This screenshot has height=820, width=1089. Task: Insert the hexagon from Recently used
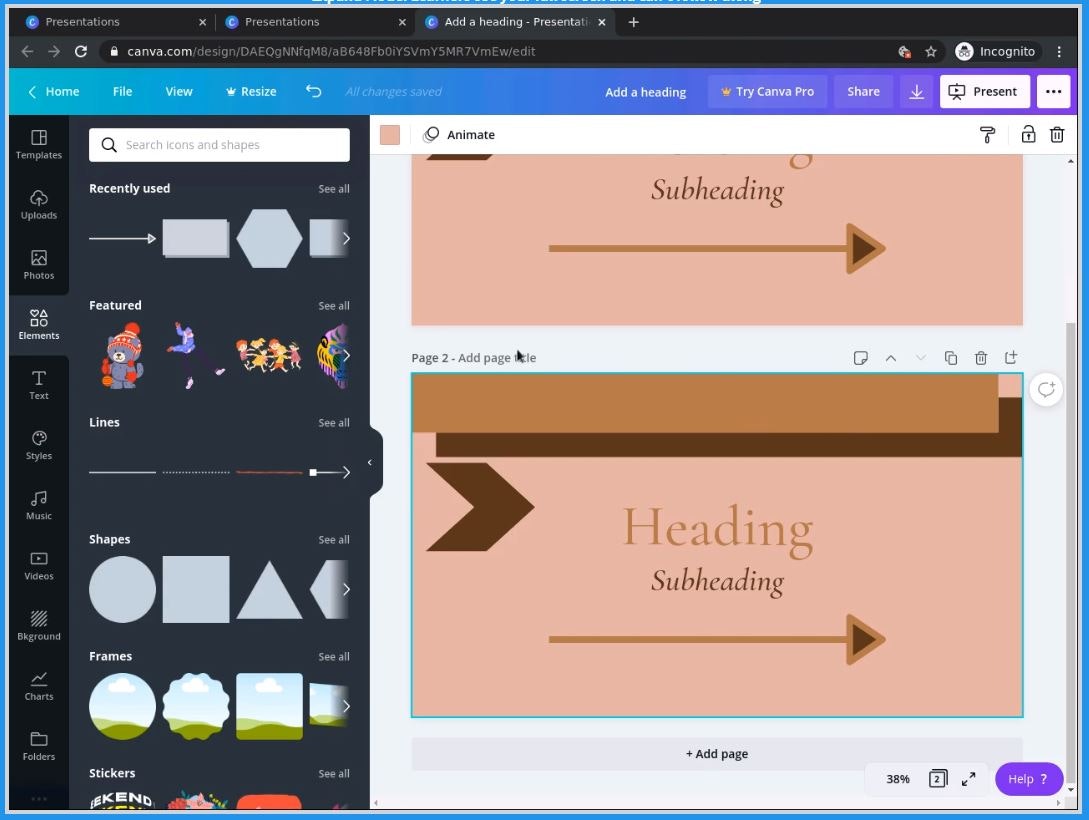[269, 238]
